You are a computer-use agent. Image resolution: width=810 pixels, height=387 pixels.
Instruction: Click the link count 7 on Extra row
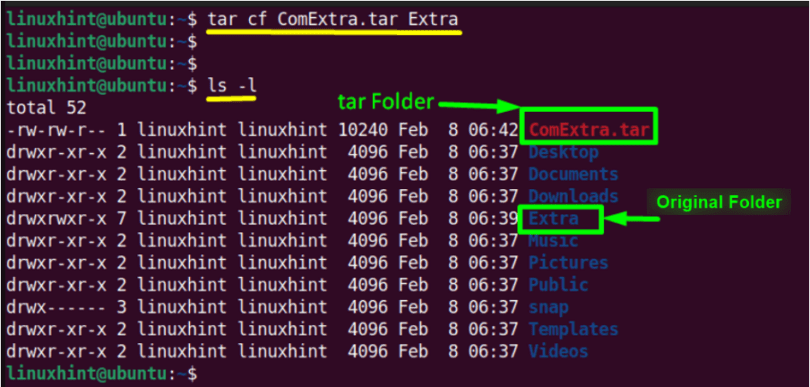click(x=121, y=219)
